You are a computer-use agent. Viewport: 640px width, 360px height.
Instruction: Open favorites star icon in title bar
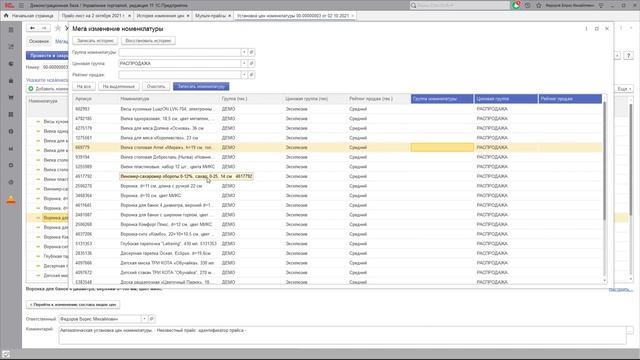(539, 5)
